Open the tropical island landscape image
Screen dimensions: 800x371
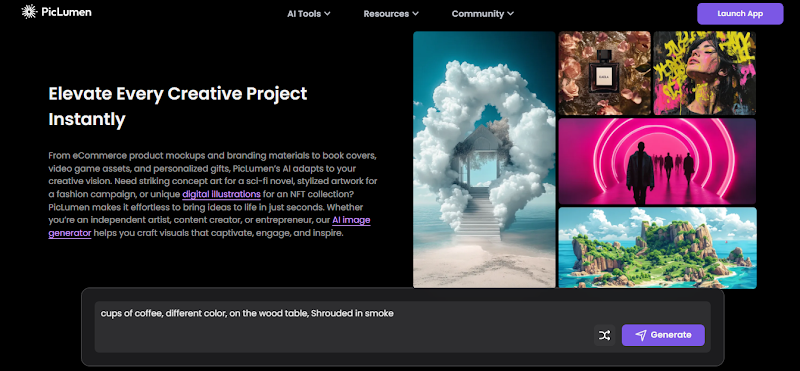(657, 248)
